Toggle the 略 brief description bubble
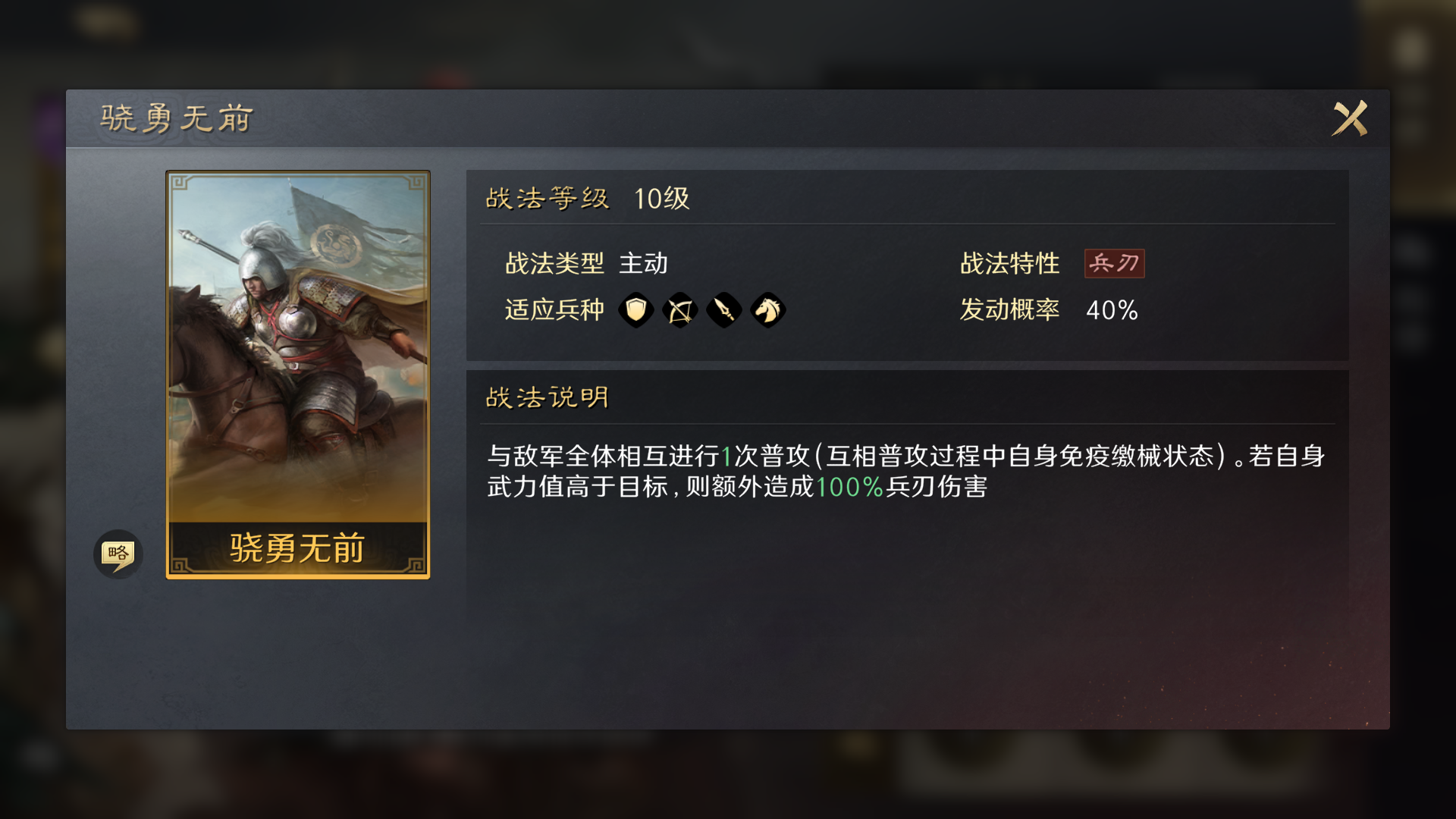Screen dimensions: 1456x819 tap(118, 554)
